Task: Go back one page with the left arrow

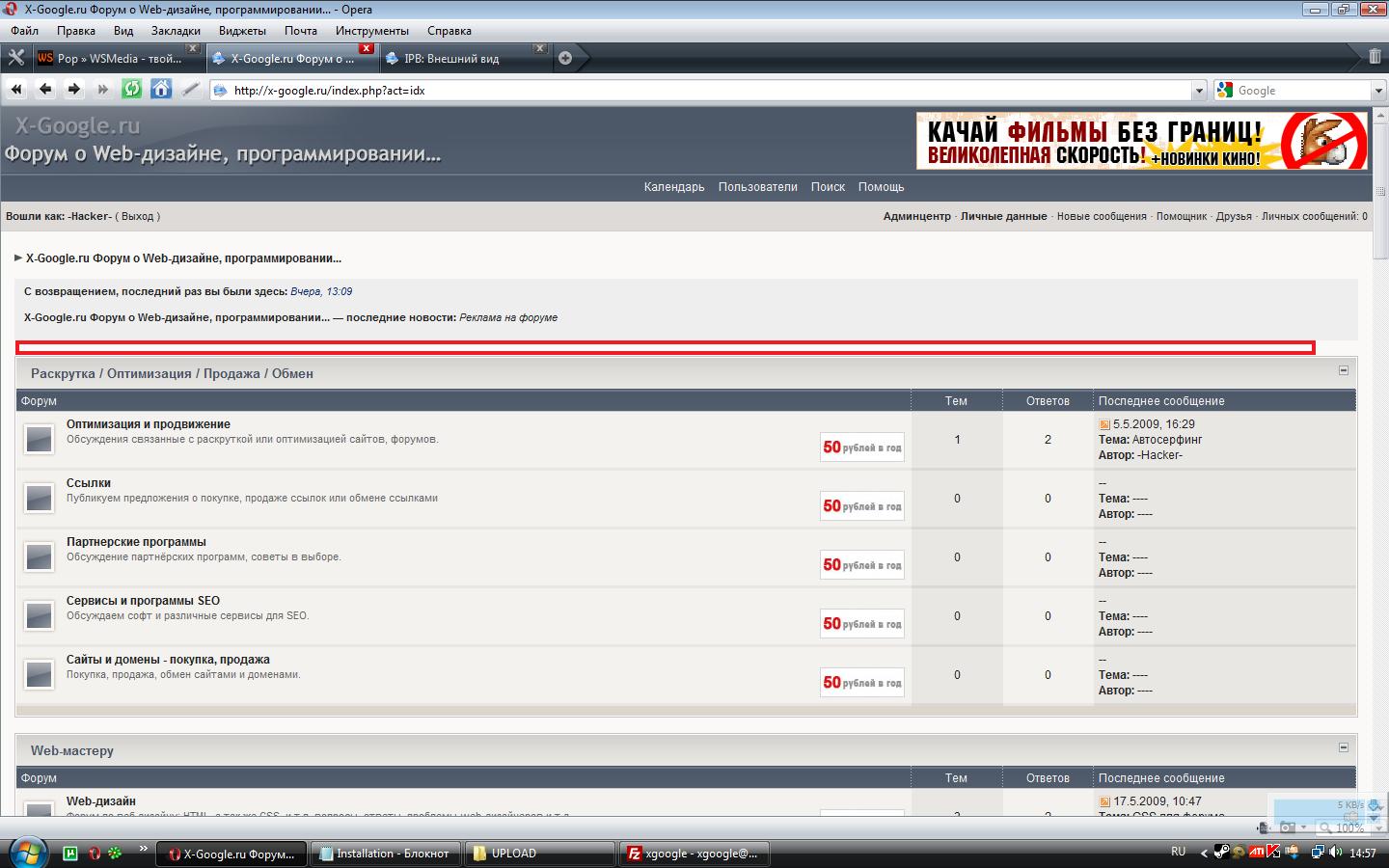Action: (x=45, y=90)
